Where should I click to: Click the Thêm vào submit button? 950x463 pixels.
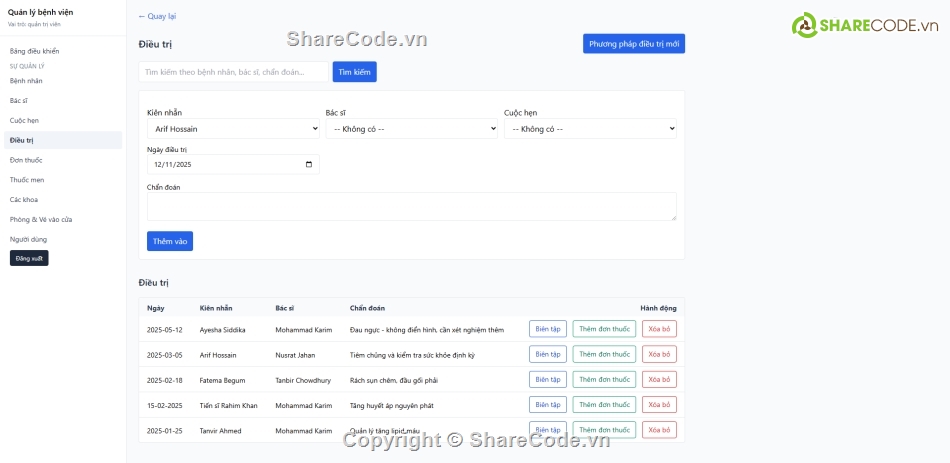click(x=170, y=241)
